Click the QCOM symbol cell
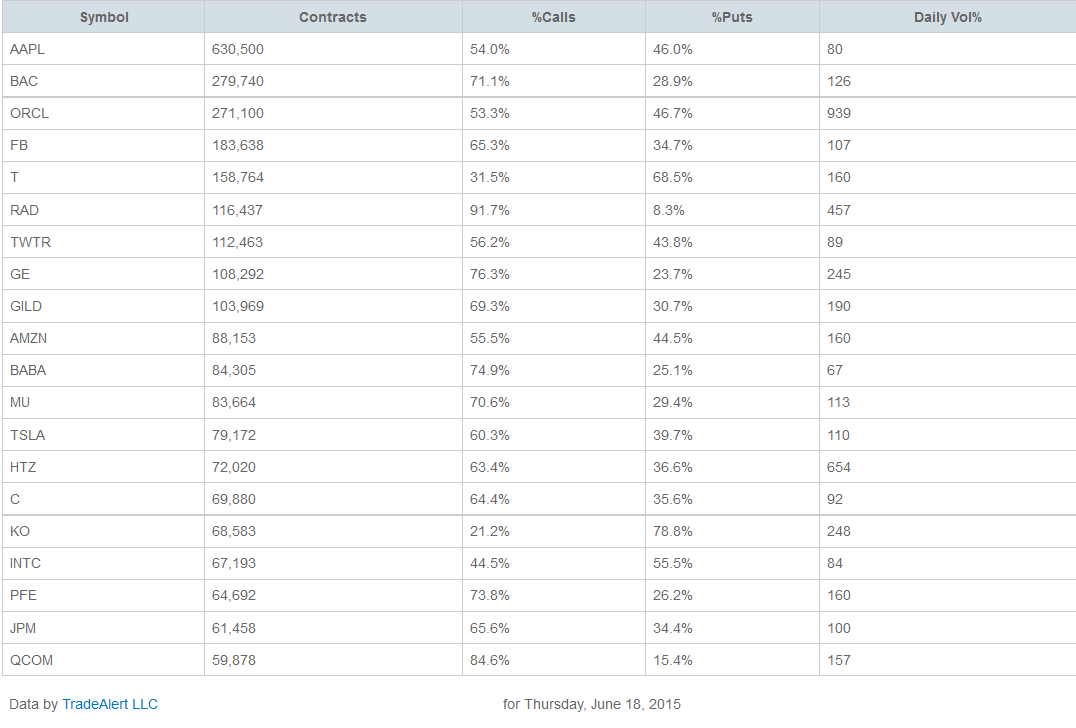This screenshot has width=1076, height=728. 32,660
